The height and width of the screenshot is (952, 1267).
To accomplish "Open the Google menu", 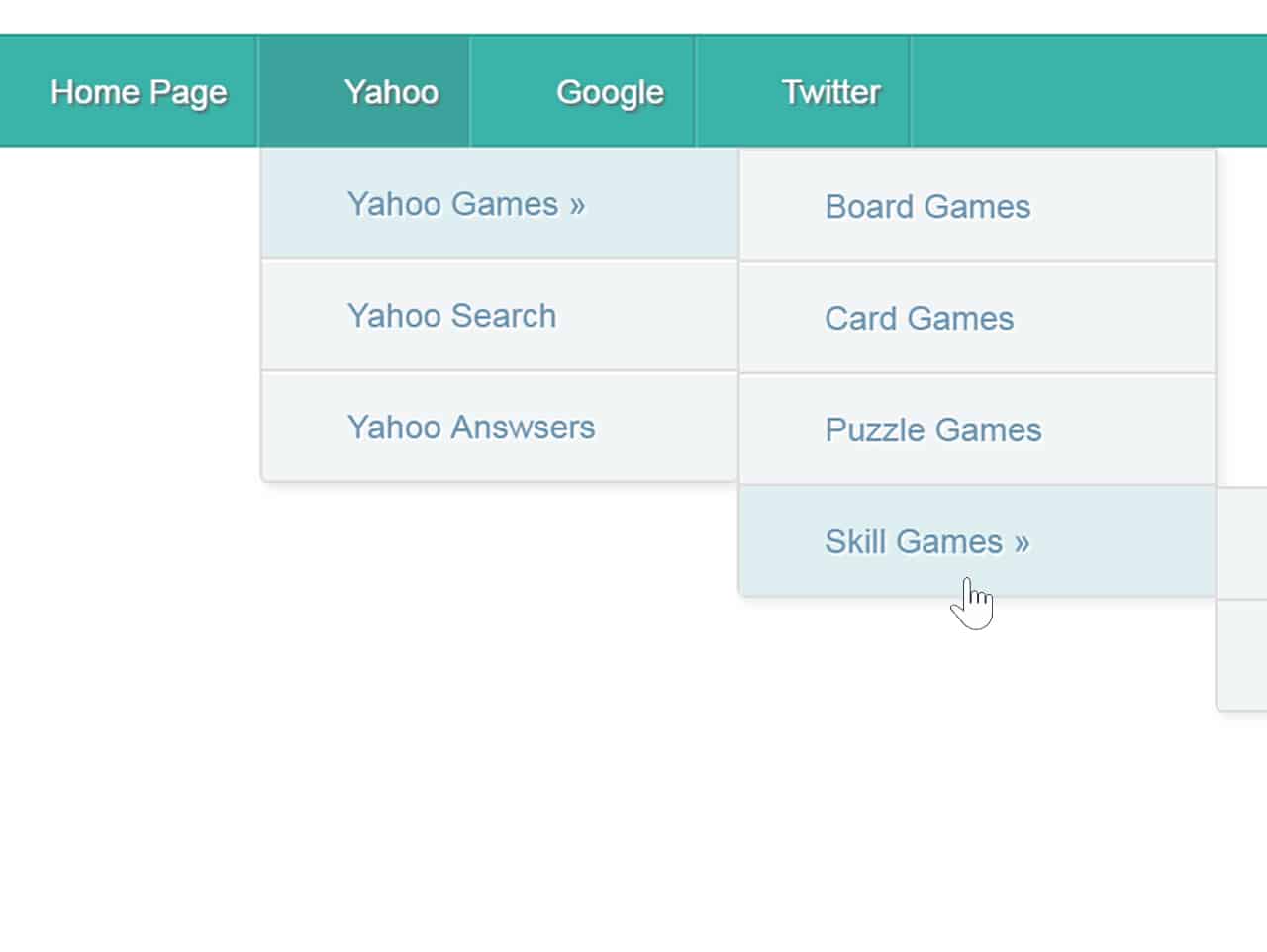I will coord(611,91).
